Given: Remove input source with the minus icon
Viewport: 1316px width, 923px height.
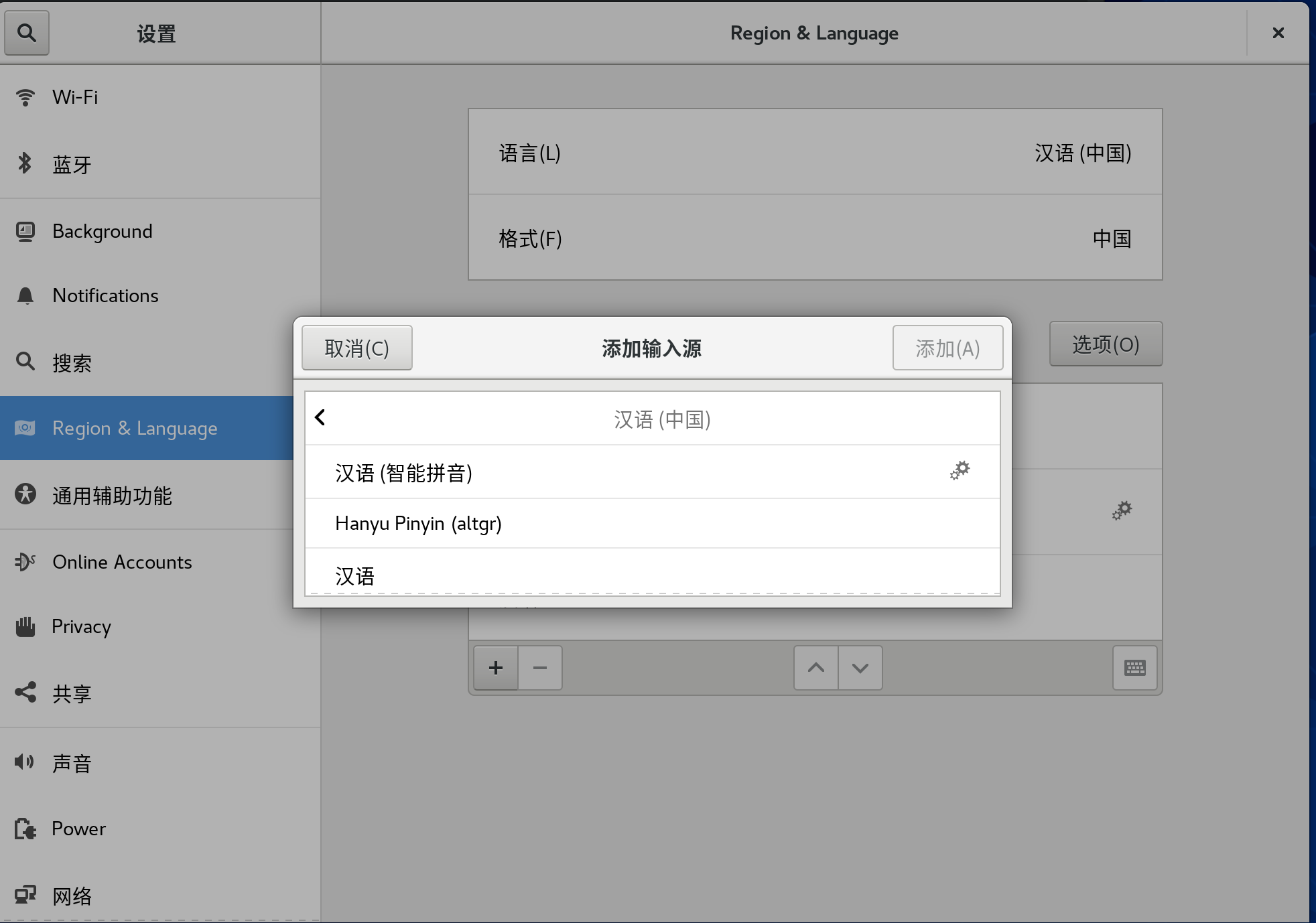Looking at the screenshot, I should click(x=539, y=667).
